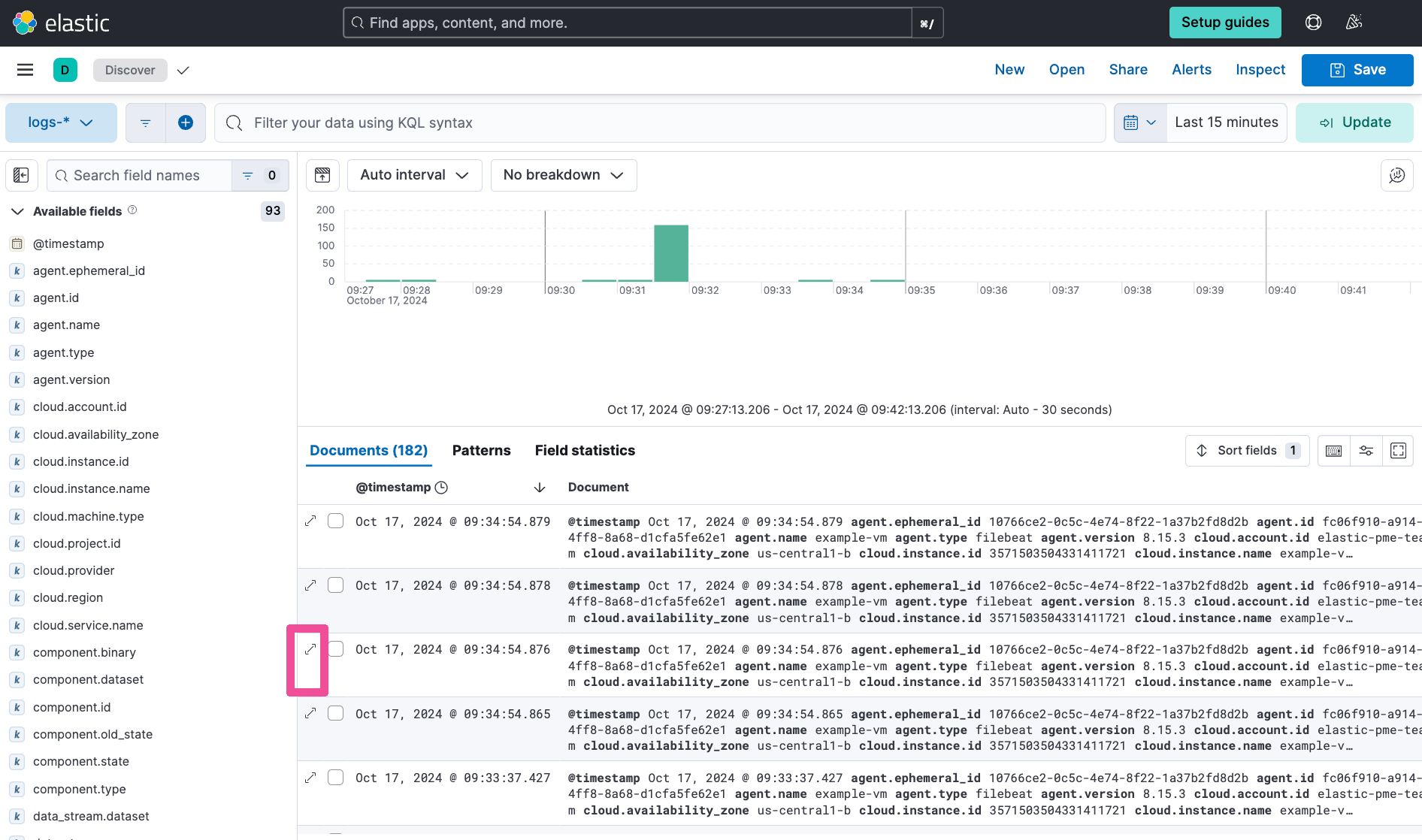Open the logs-* data view dropdown
This screenshot has width=1422, height=840.
[61, 122]
